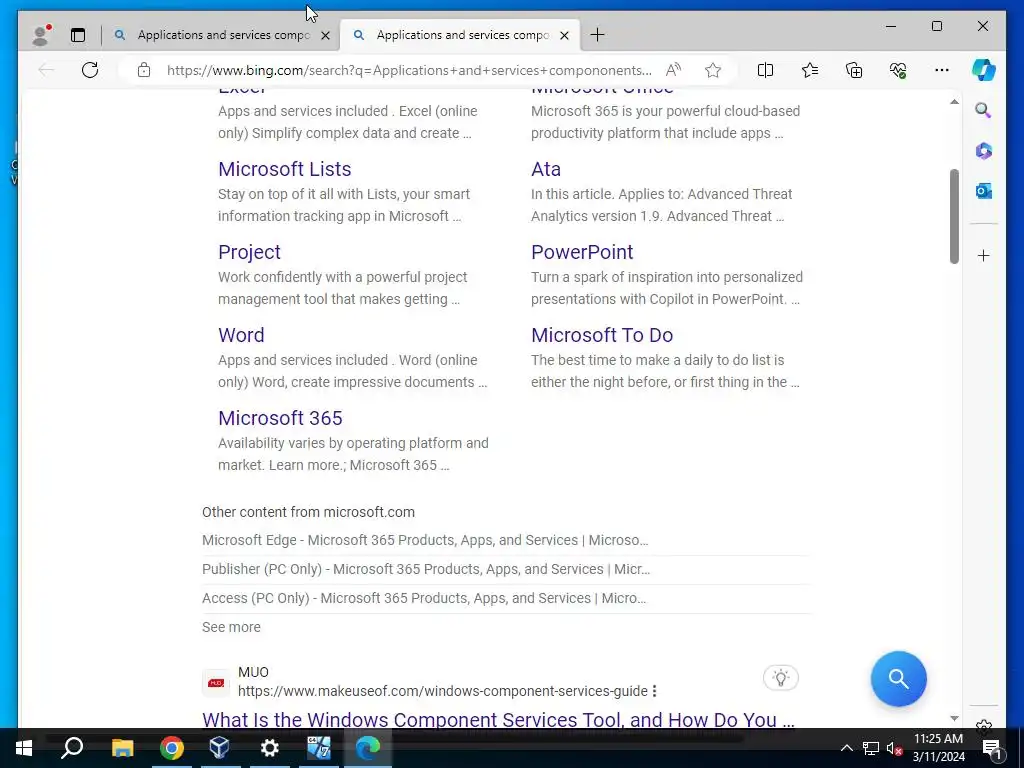This screenshot has height=768, width=1024.
Task: Open the Microsoft Edge - Microsoft 365 Products link
Action: pos(425,540)
